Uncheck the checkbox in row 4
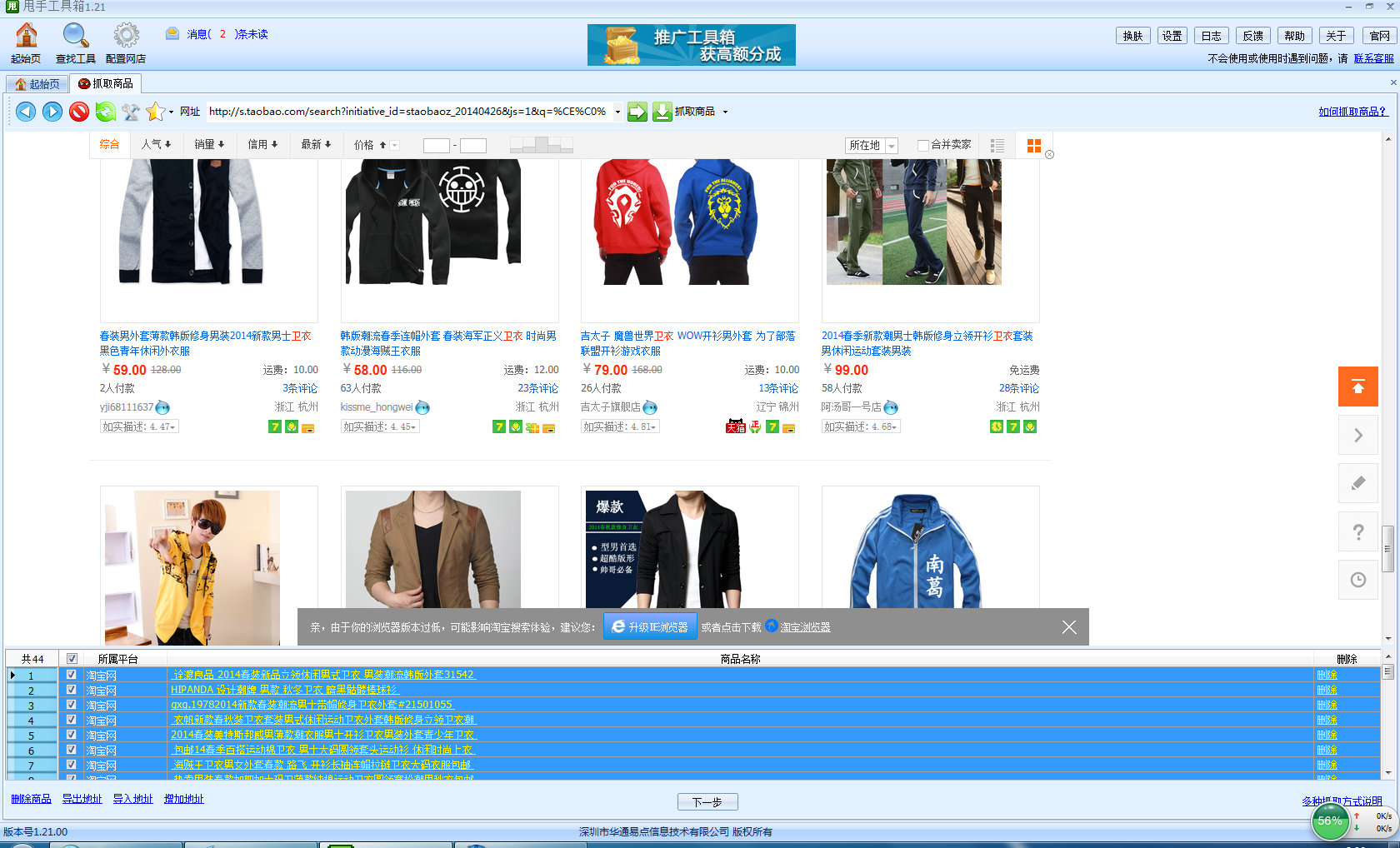 coord(71,720)
